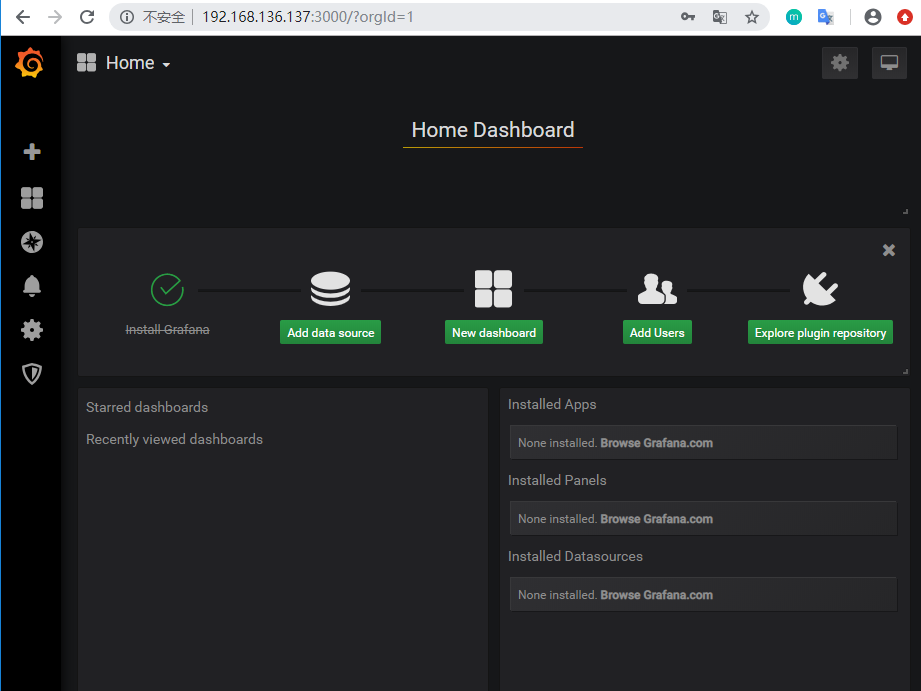
Task: Click the Installed Apps heading
Action: tap(552, 404)
